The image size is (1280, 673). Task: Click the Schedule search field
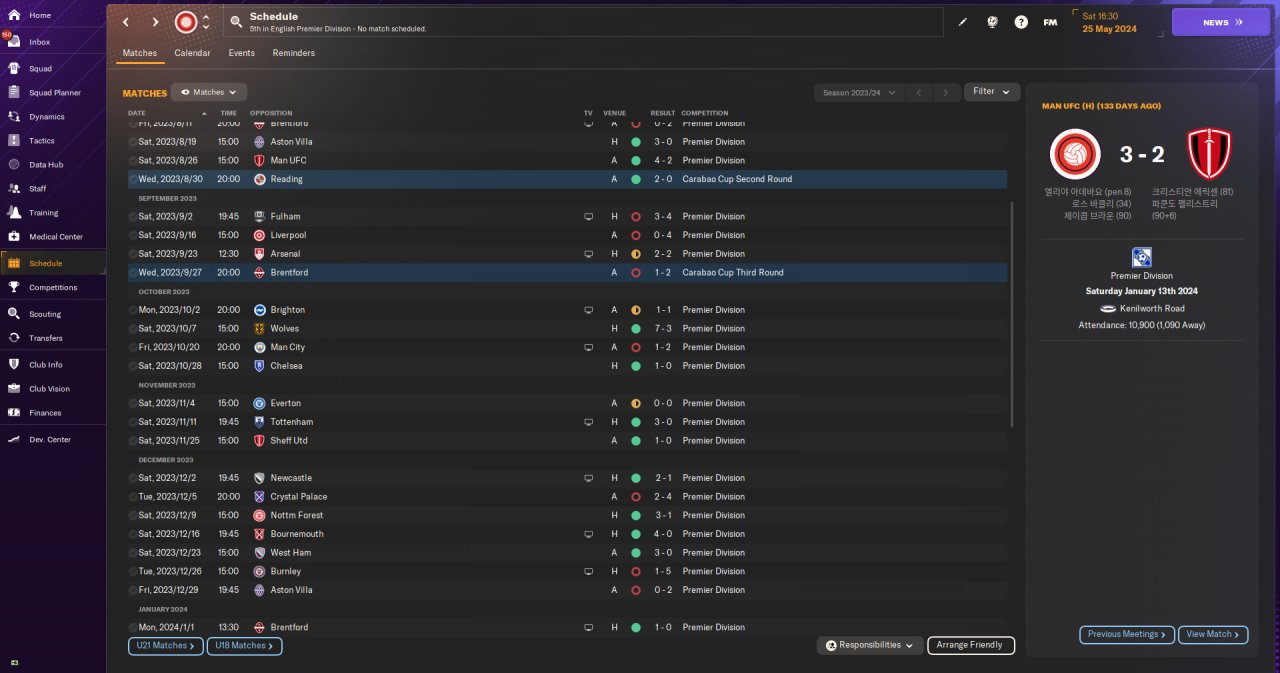click(583, 22)
